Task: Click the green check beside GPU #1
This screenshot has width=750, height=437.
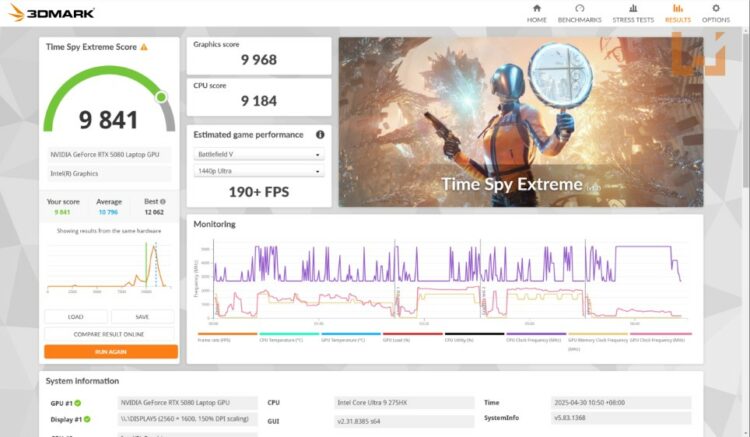Action: click(x=77, y=403)
